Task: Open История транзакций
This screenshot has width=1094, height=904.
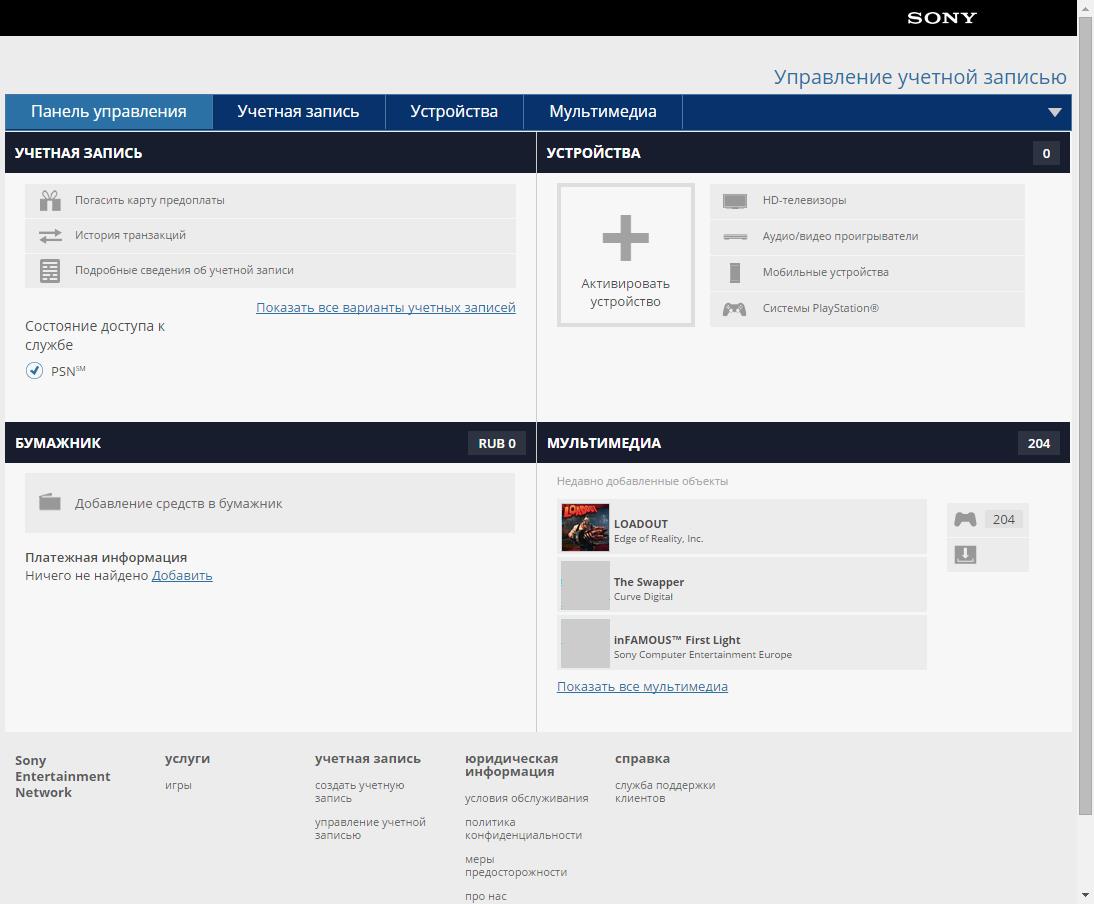Action: [270, 236]
